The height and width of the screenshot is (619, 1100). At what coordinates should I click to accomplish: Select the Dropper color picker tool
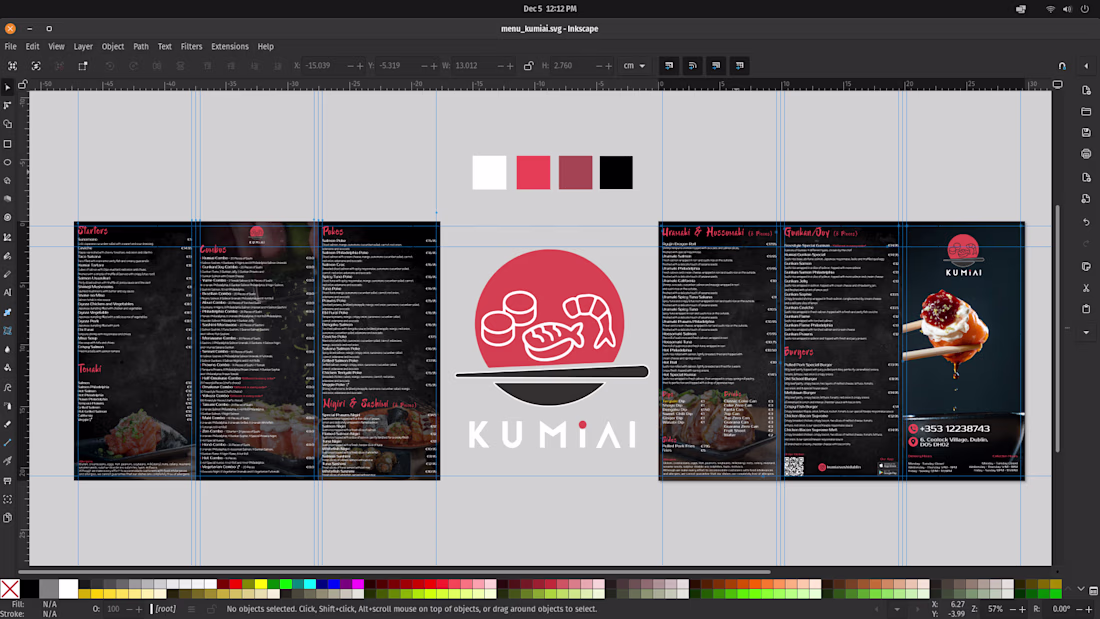[8, 349]
